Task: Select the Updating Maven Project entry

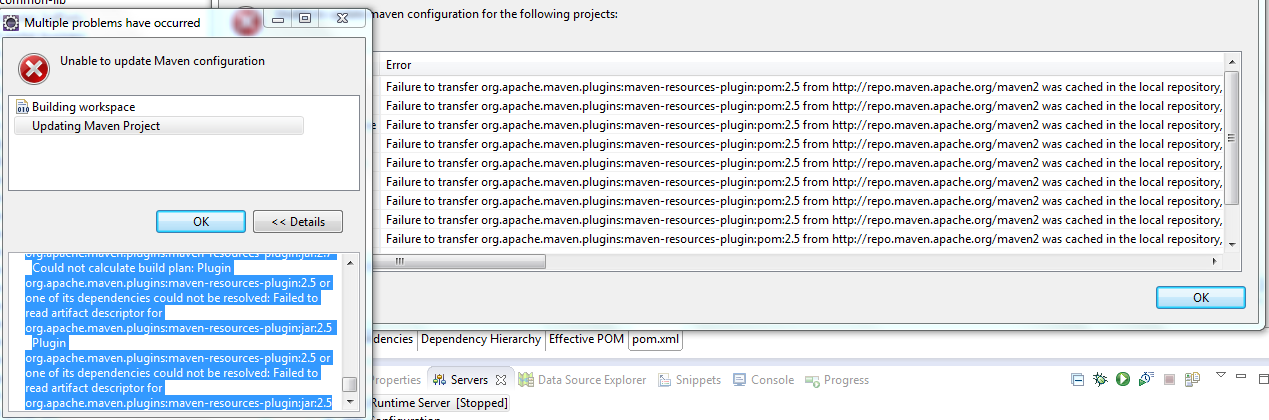Action: pyautogui.click(x=96, y=126)
